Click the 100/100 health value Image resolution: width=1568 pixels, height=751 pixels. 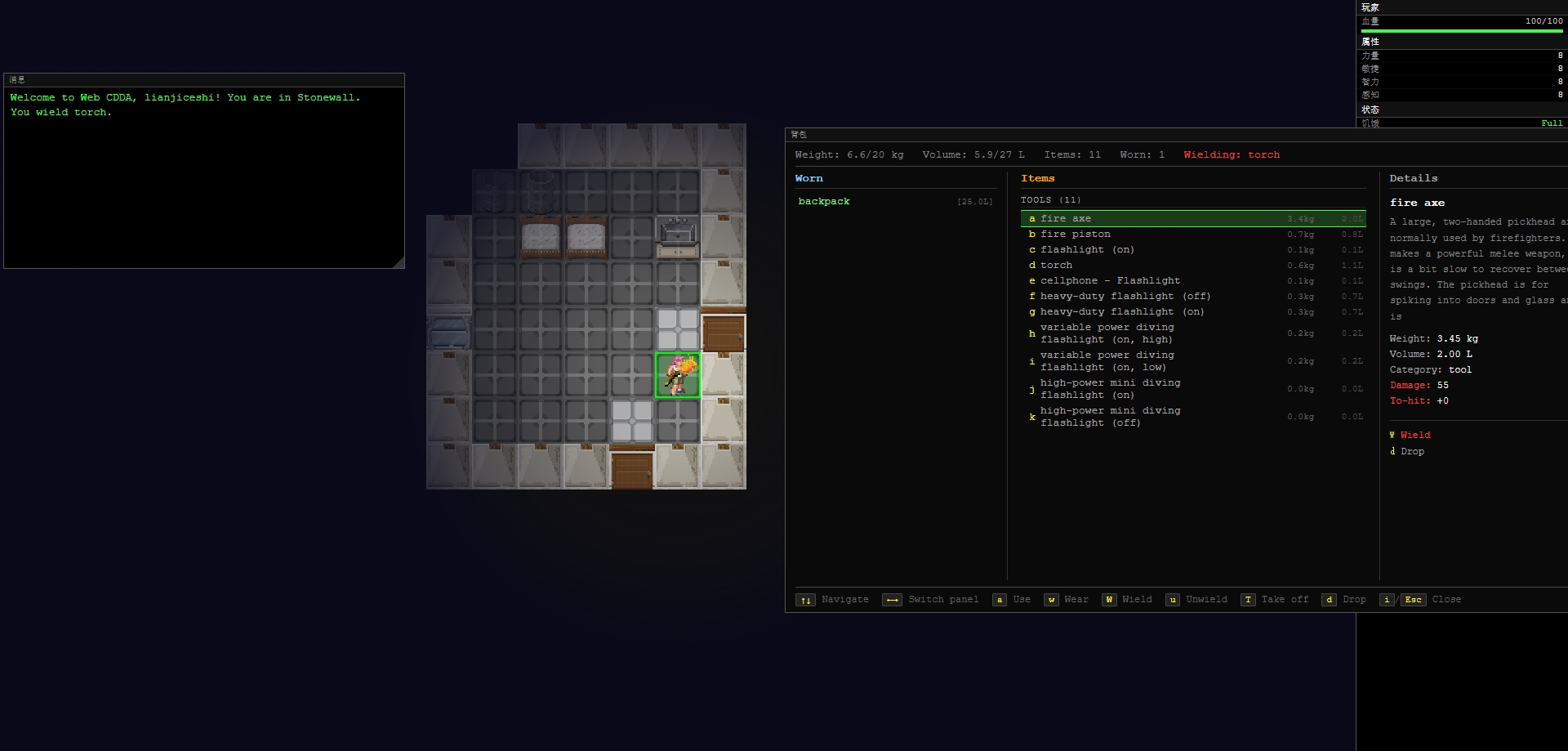[1543, 21]
